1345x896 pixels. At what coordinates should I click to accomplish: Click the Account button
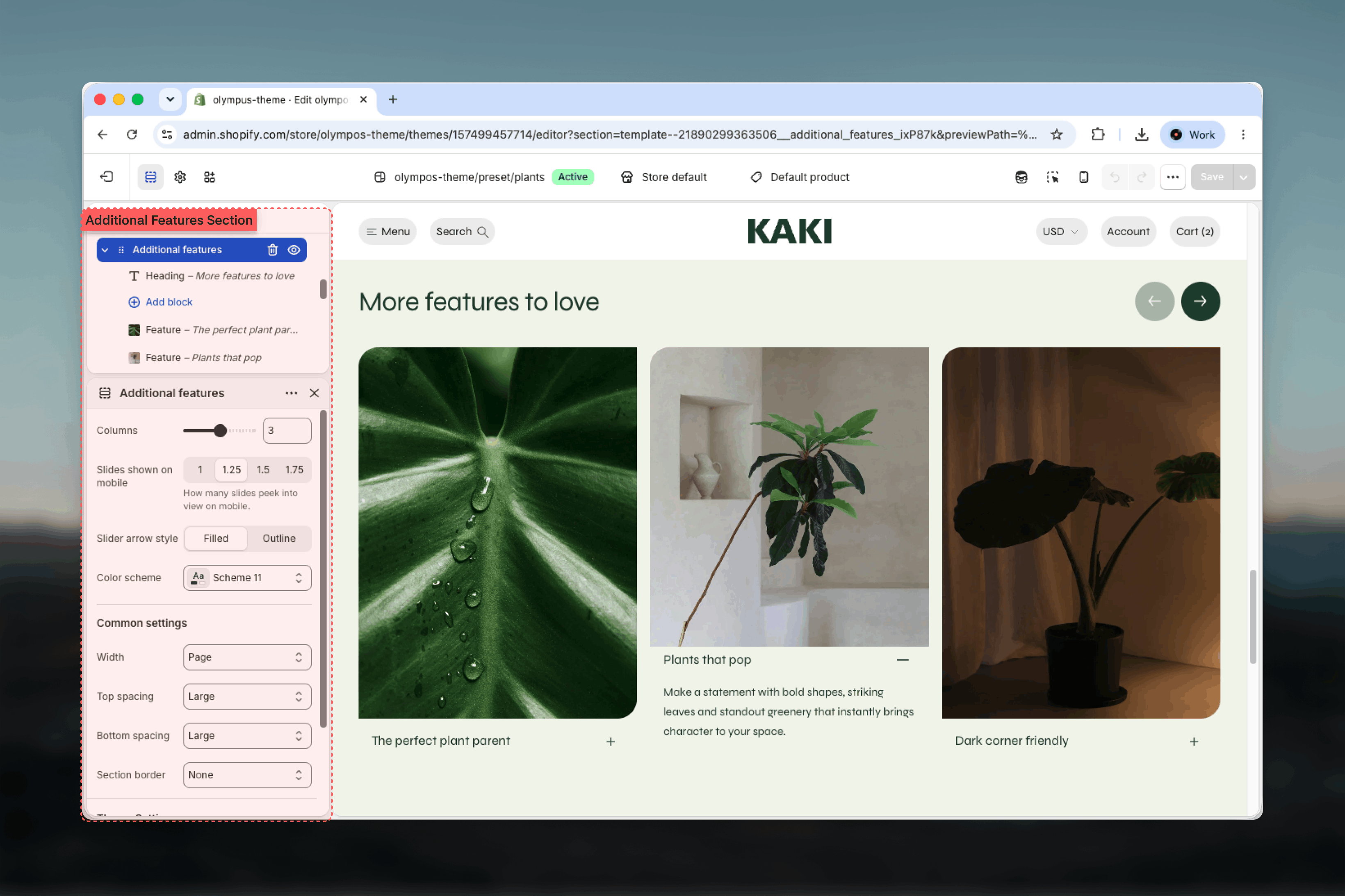point(1128,232)
